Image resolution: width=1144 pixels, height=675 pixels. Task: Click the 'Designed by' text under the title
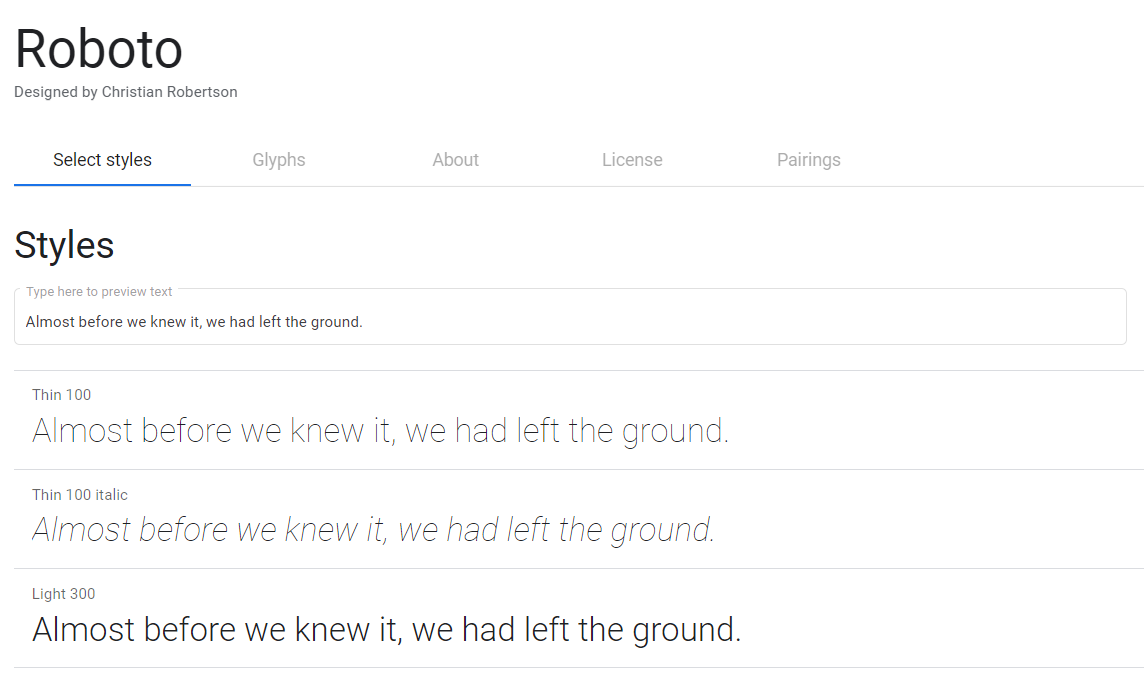(x=56, y=92)
